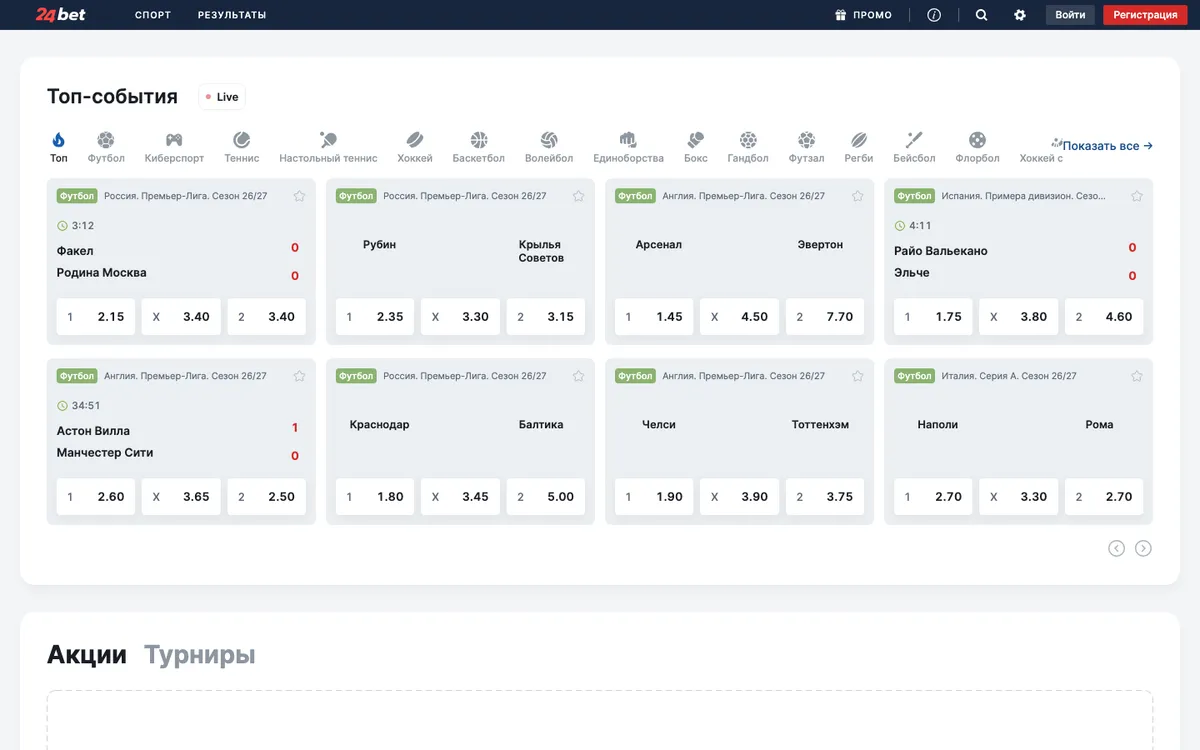Switch to the Акции tab

[87, 655]
